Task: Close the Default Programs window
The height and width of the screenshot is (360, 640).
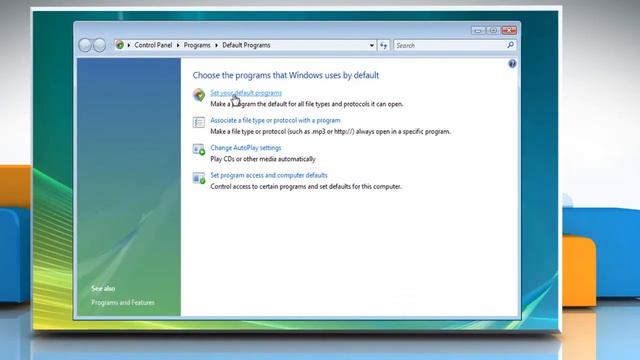Action: (509, 30)
